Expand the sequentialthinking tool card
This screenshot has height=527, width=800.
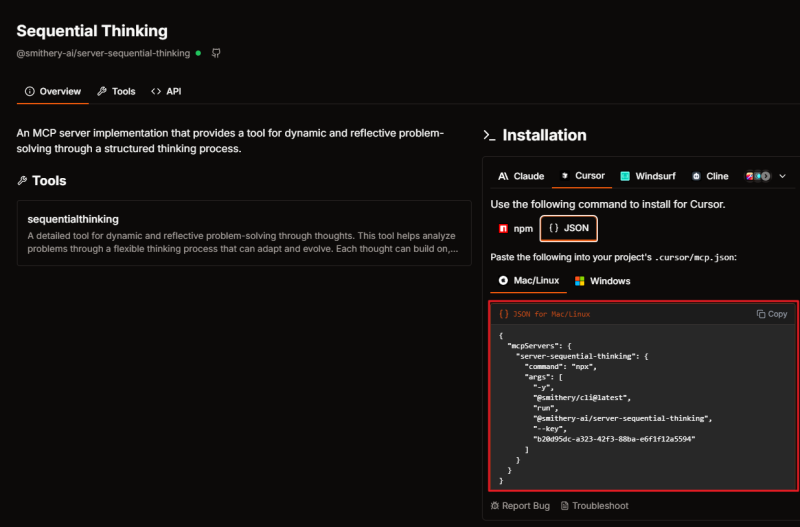click(243, 232)
